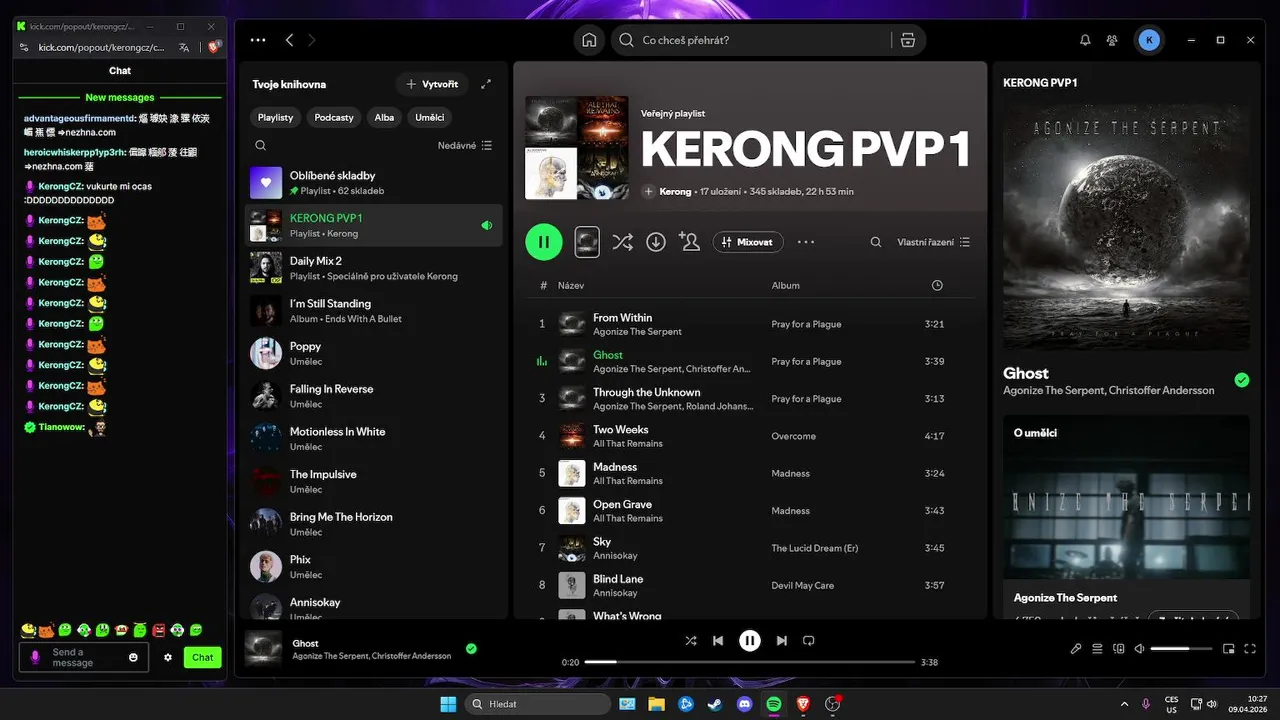Open album link Overcome
1280x720 pixels.
(x=793, y=436)
